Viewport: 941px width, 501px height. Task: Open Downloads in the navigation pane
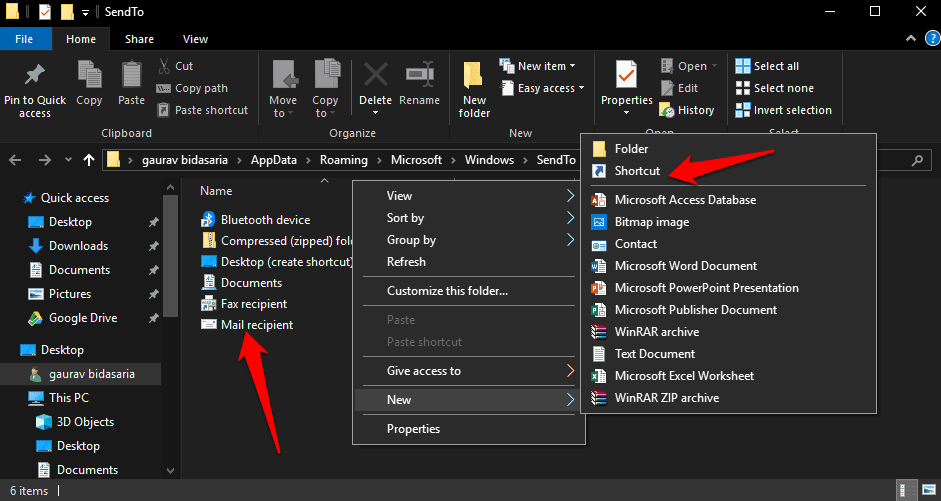(78, 246)
